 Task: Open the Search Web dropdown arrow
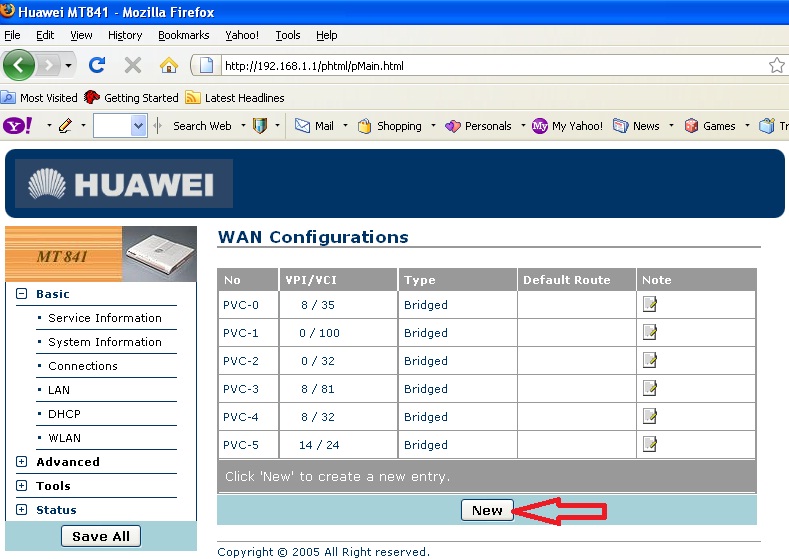243,125
